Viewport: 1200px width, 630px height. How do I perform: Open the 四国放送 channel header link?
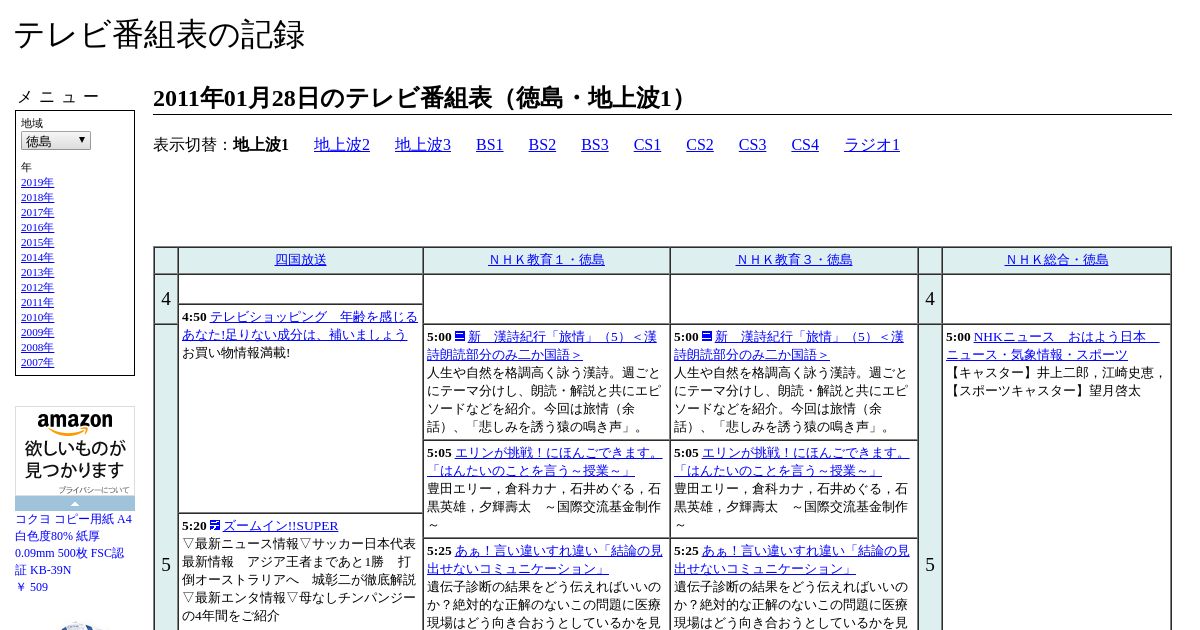[x=301, y=260]
